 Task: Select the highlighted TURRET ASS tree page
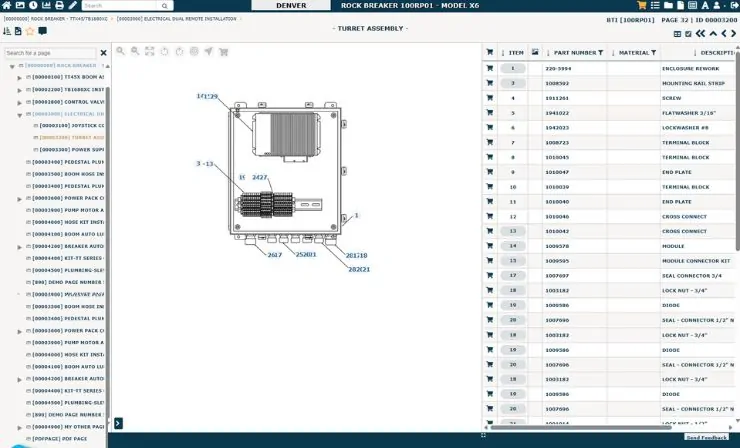72,137
